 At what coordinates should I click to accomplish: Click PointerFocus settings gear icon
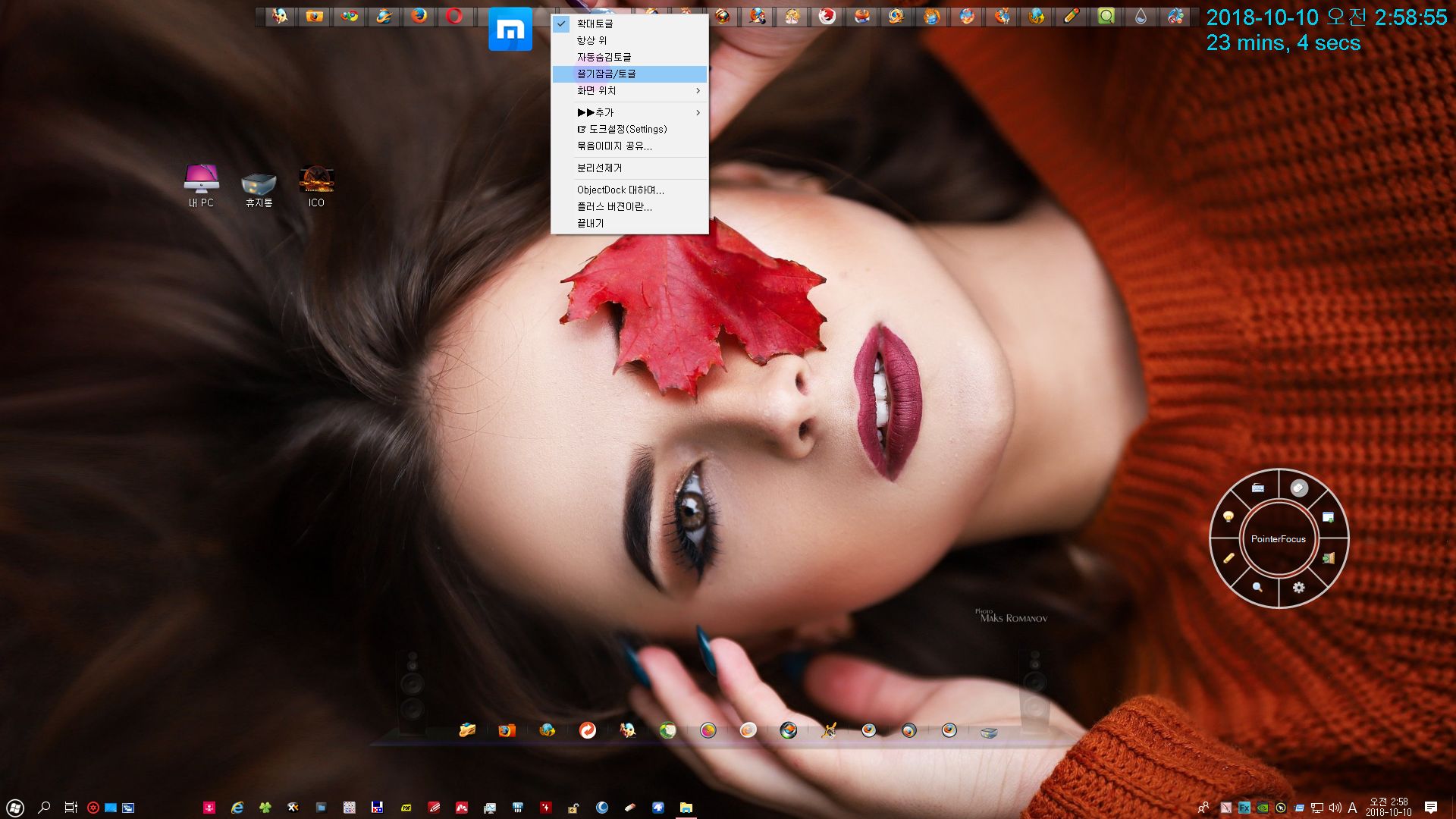click(x=1298, y=588)
